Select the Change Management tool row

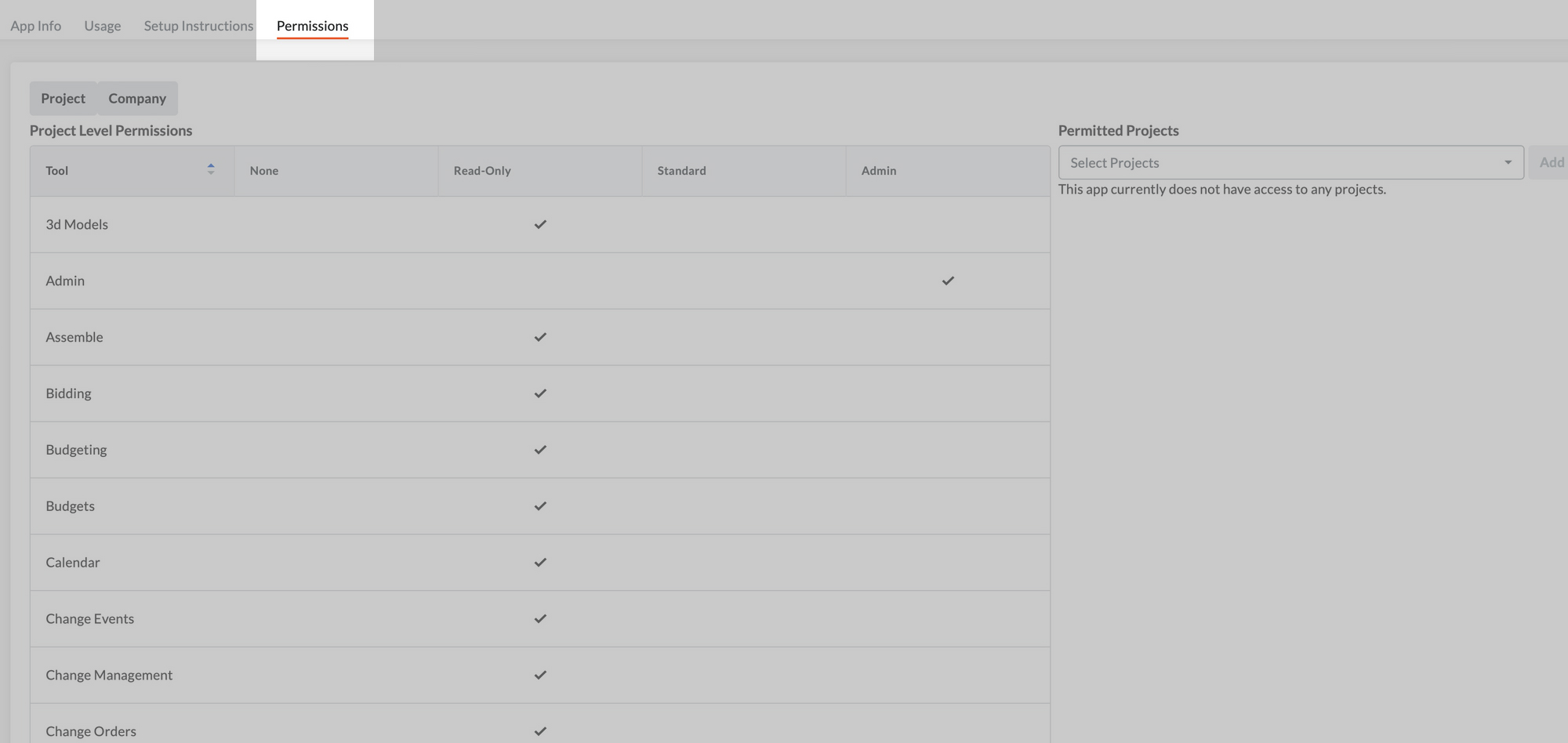(539, 675)
